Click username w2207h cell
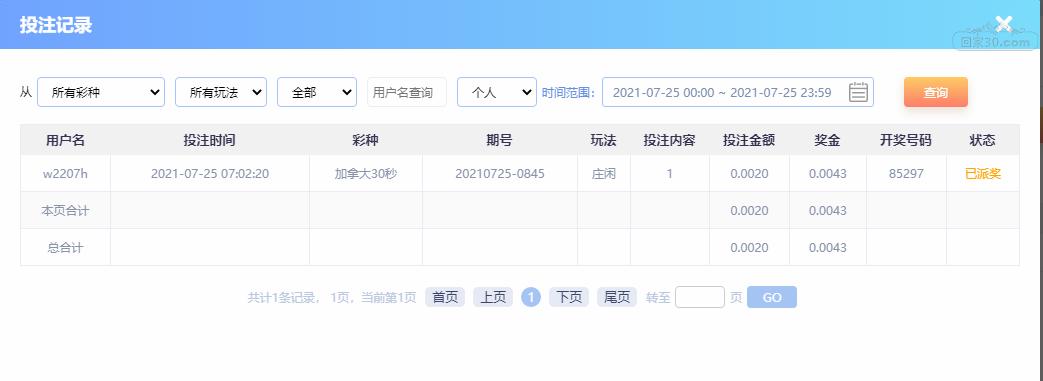Screen dimensions: 1043x381 pyautogui.click(x=65, y=174)
